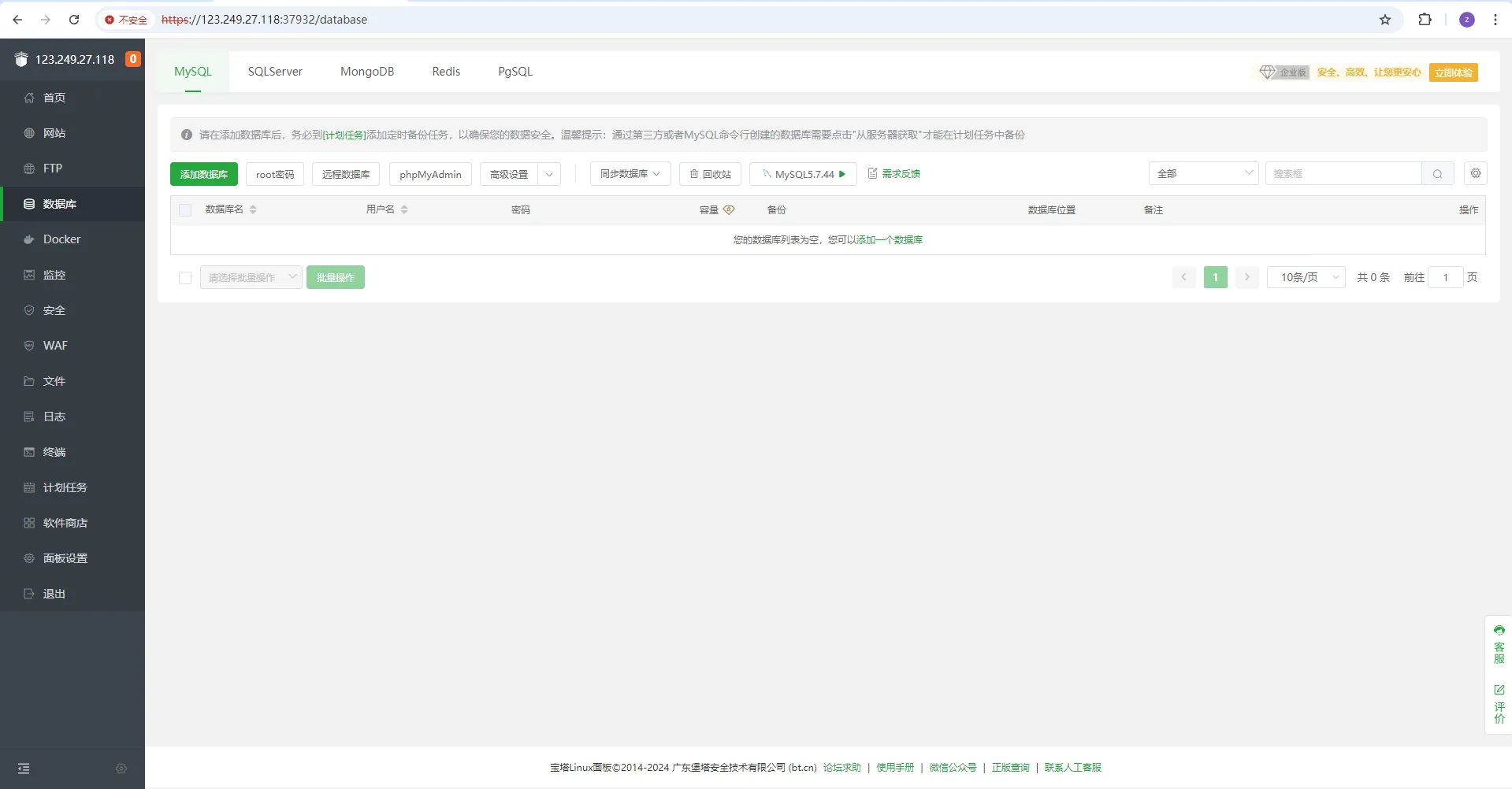Open the 软件商店 grid icon

click(x=29, y=523)
